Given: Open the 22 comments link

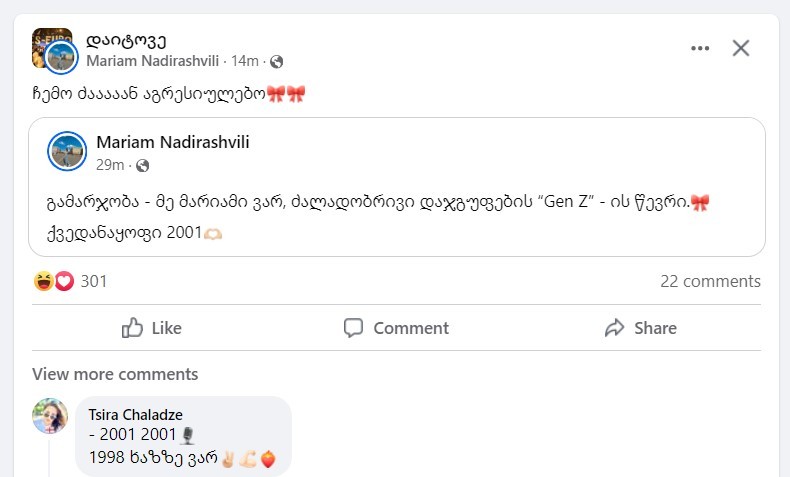Looking at the screenshot, I should (x=710, y=281).
